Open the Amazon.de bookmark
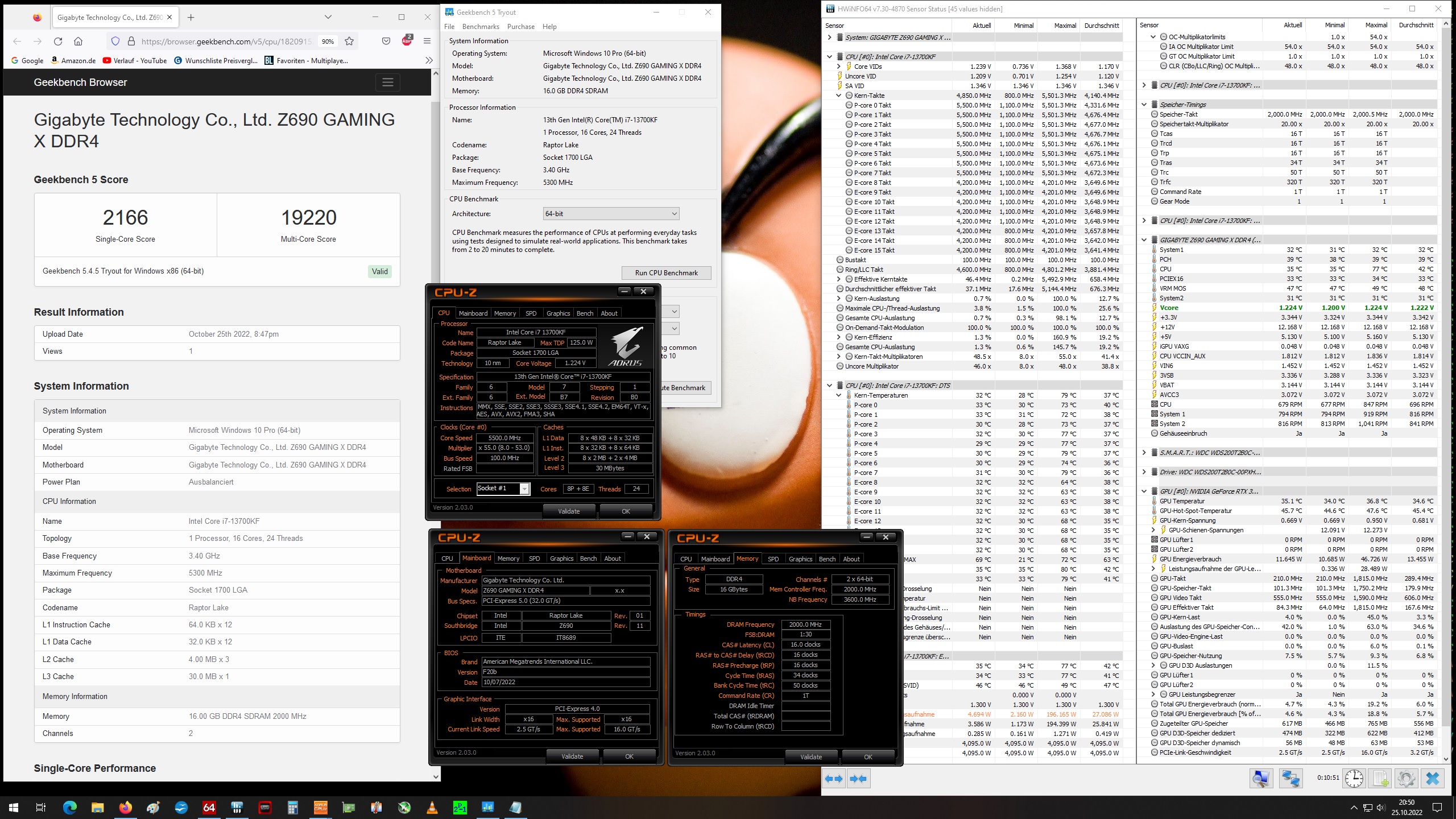Image resolution: width=1456 pixels, height=819 pixels. coord(73,60)
